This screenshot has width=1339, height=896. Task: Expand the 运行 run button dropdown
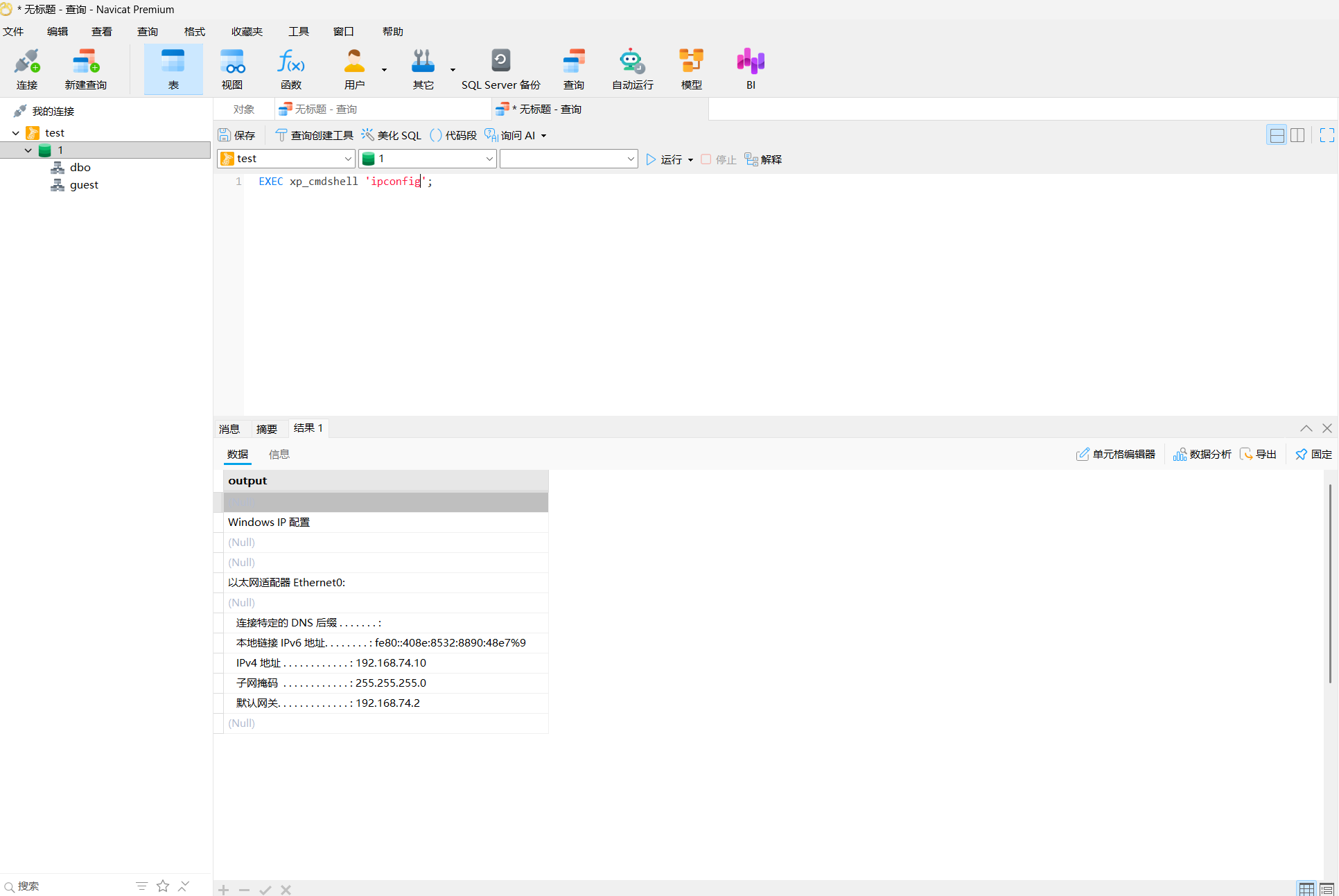coord(690,159)
